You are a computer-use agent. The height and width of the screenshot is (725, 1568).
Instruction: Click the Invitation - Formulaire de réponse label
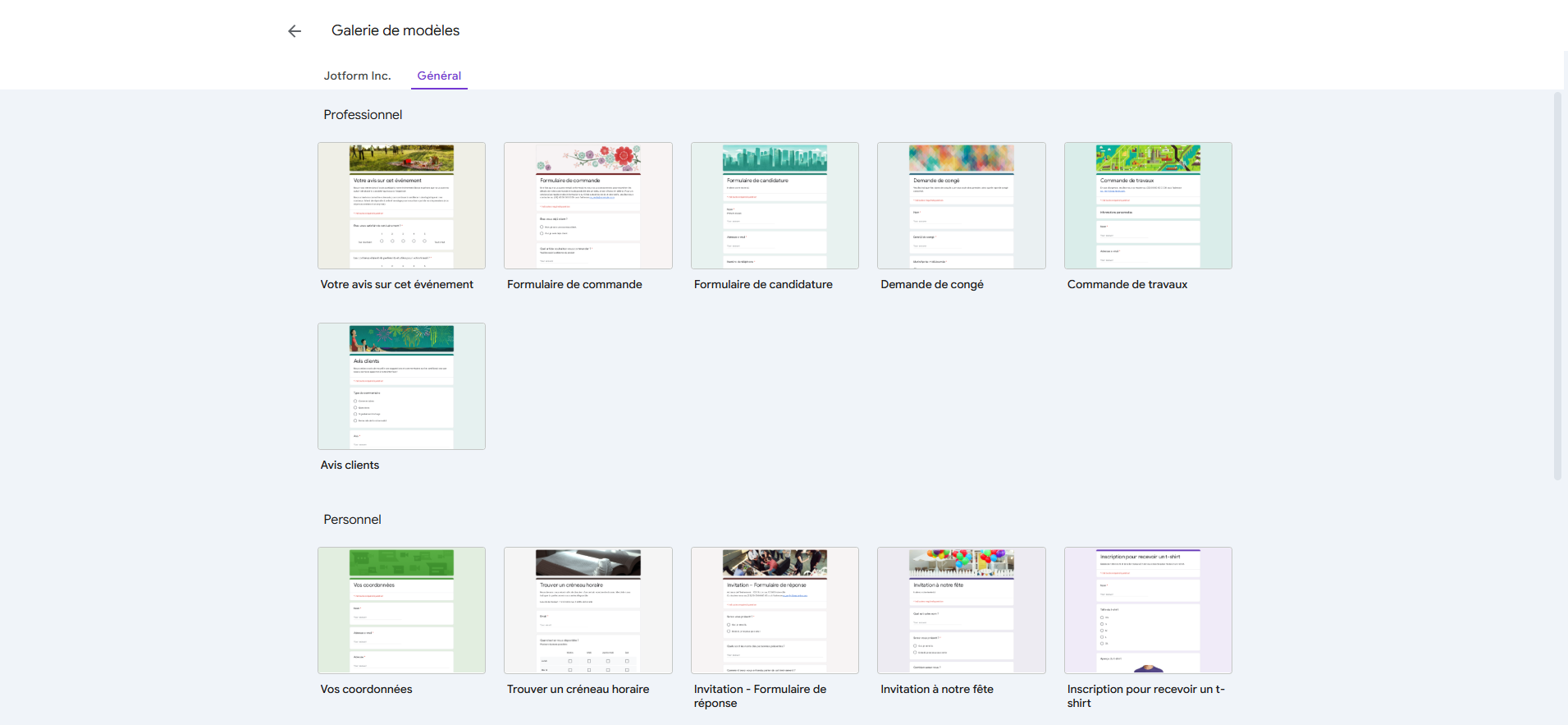click(760, 696)
